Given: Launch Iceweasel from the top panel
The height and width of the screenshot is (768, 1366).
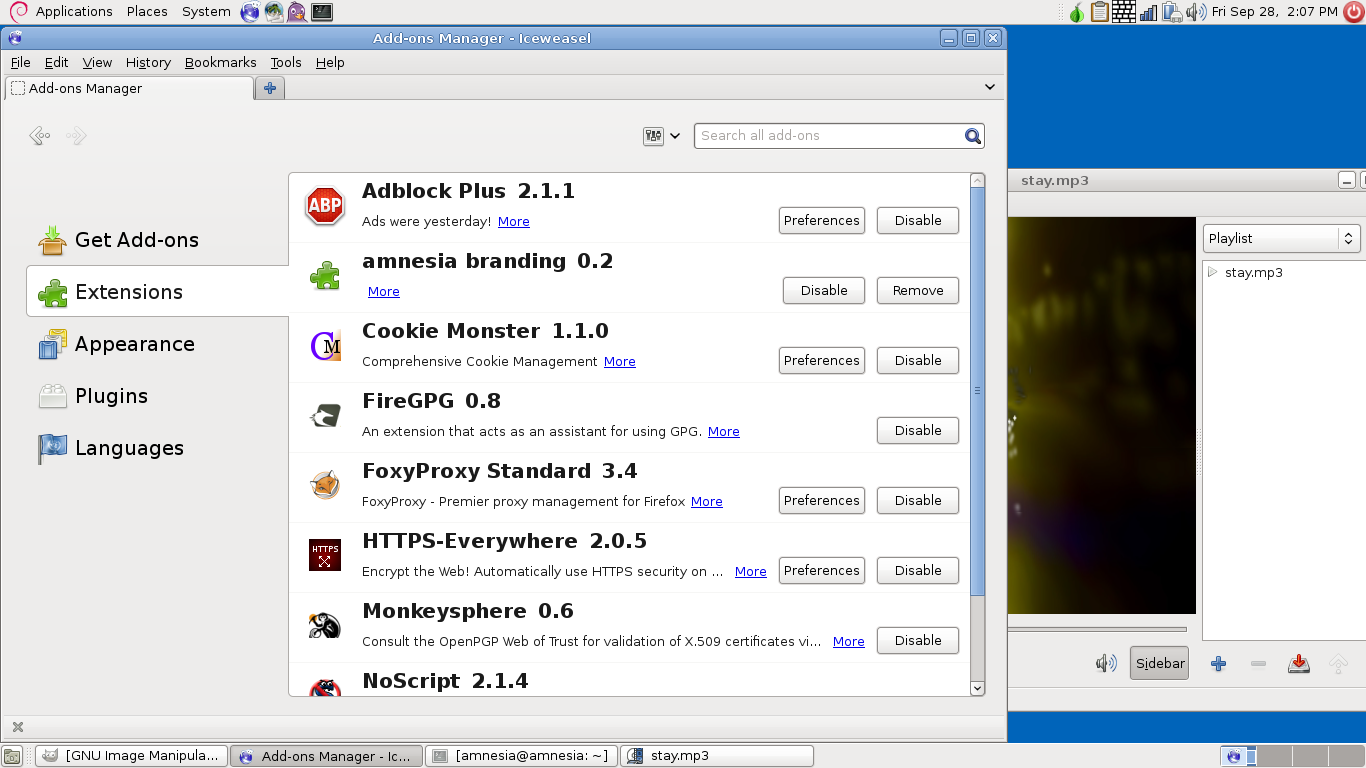Looking at the screenshot, I should 250,12.
